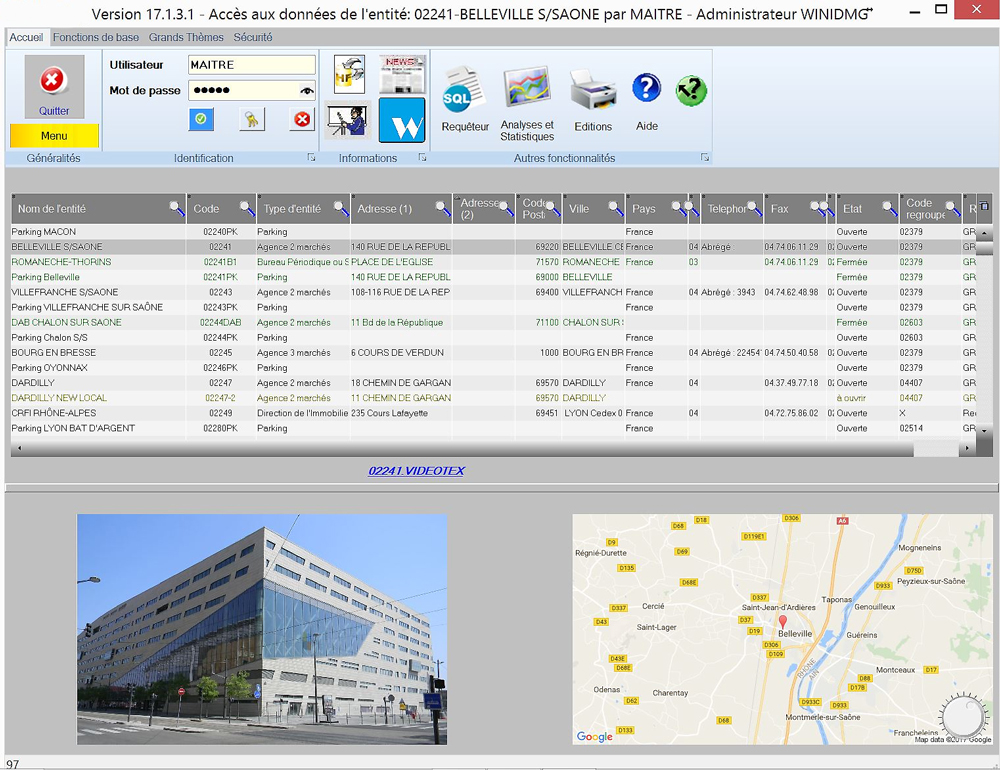Viewport: 1000px width, 770px height.
Task: Expand the Identification group launcher
Action: 311,158
